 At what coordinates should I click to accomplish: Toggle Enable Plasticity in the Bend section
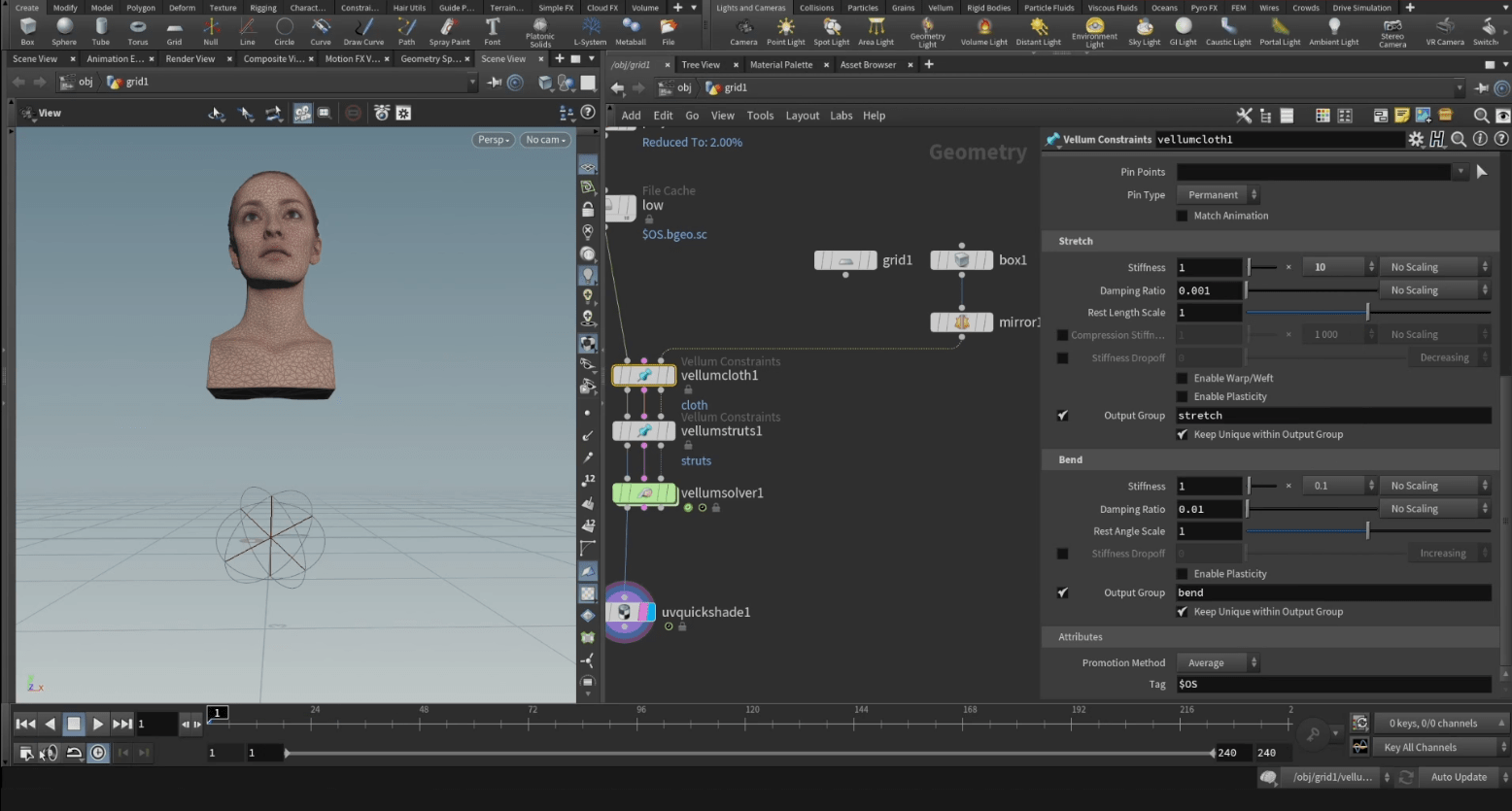[1182, 573]
